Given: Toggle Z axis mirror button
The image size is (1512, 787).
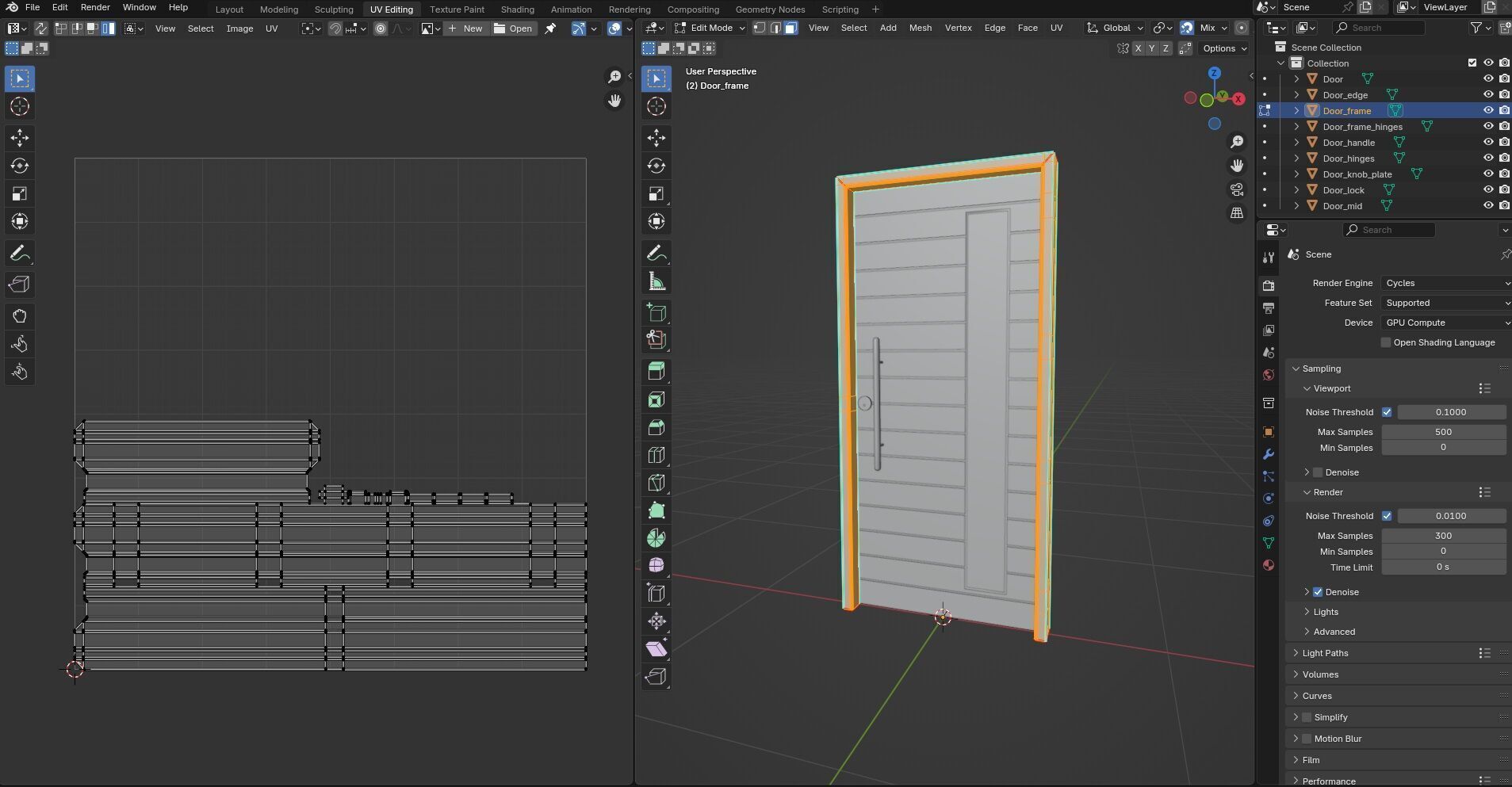Looking at the screenshot, I should coord(1166,48).
